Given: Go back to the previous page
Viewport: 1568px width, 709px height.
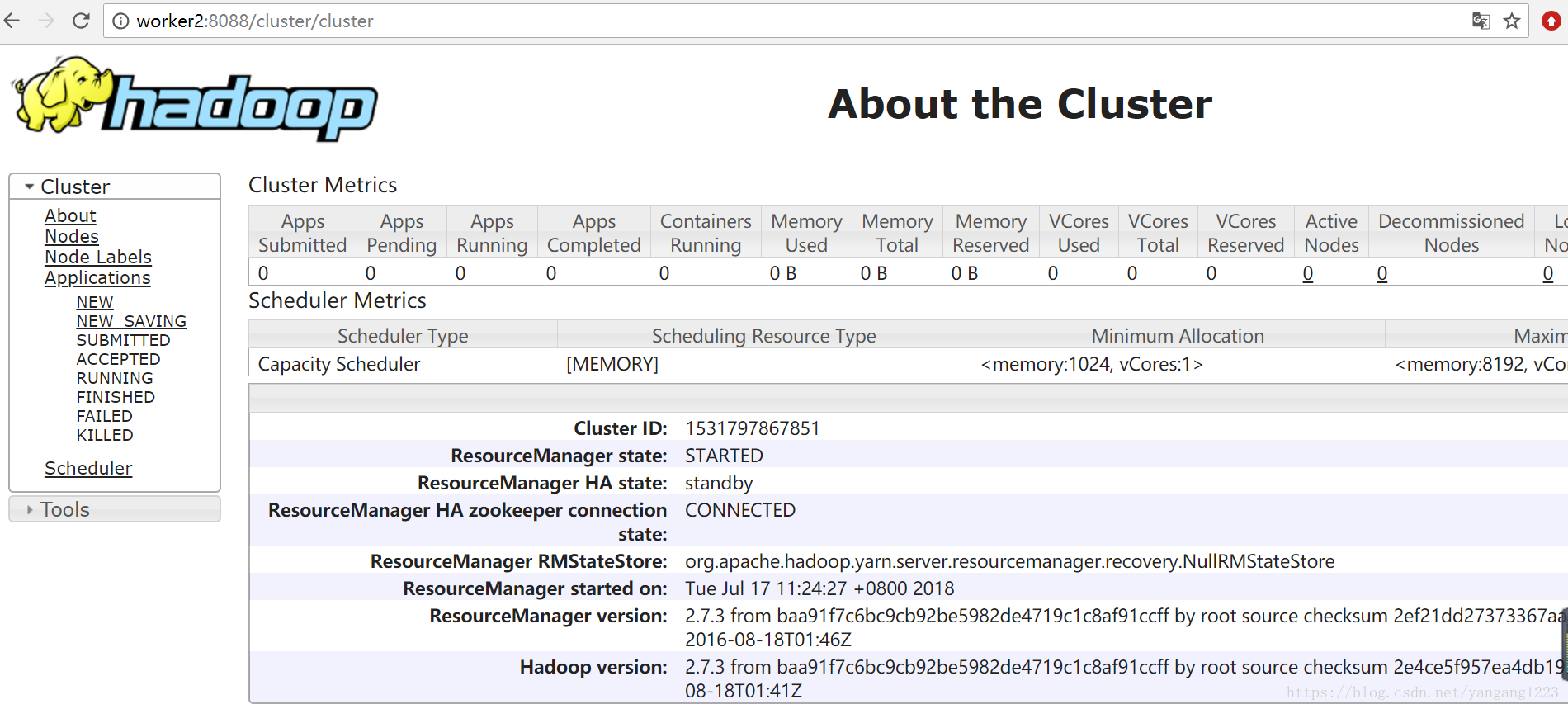Looking at the screenshot, I should [x=12, y=21].
